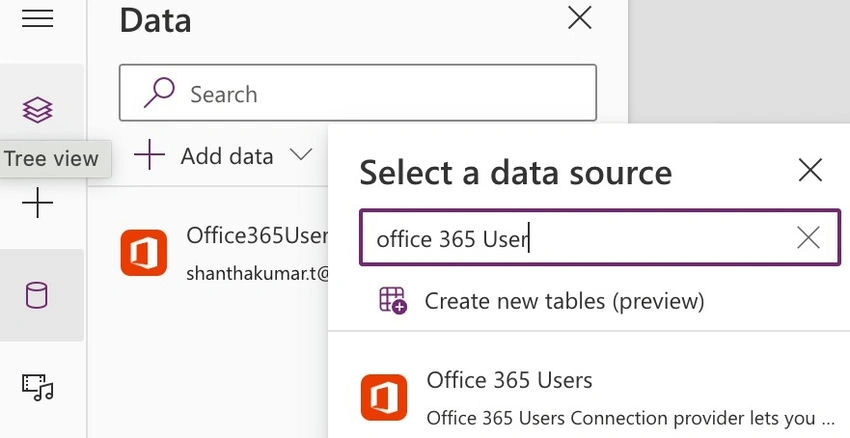
Task: Close the Data panel
Action: pyautogui.click(x=579, y=18)
